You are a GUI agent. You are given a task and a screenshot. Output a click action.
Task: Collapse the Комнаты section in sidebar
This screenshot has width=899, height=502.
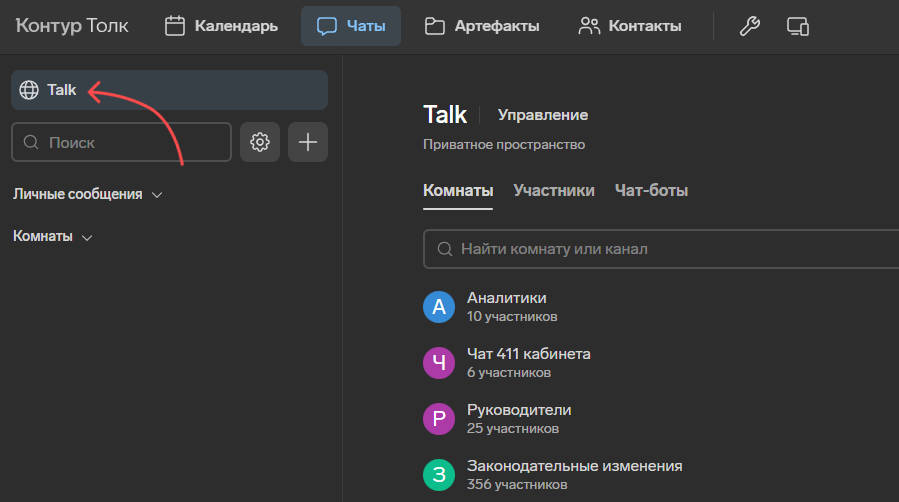pyautogui.click(x=52, y=237)
